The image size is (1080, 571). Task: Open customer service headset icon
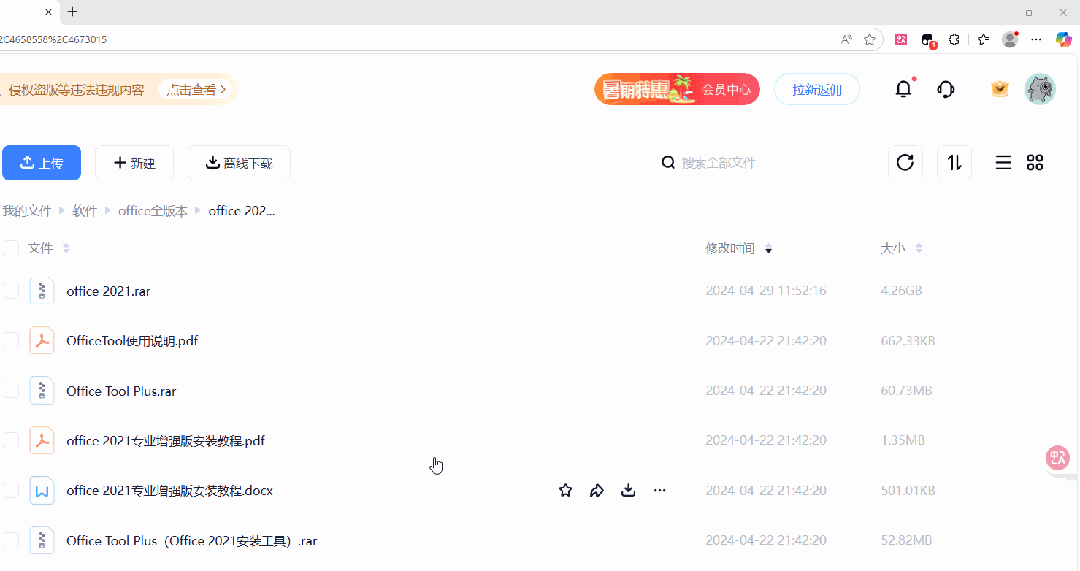click(x=946, y=90)
